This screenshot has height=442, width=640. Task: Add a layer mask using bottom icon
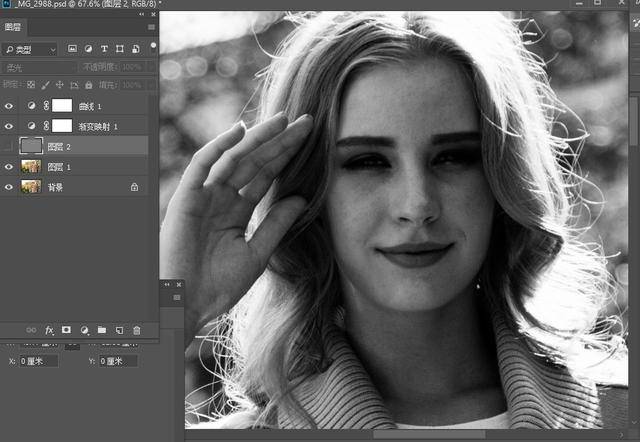(x=66, y=330)
